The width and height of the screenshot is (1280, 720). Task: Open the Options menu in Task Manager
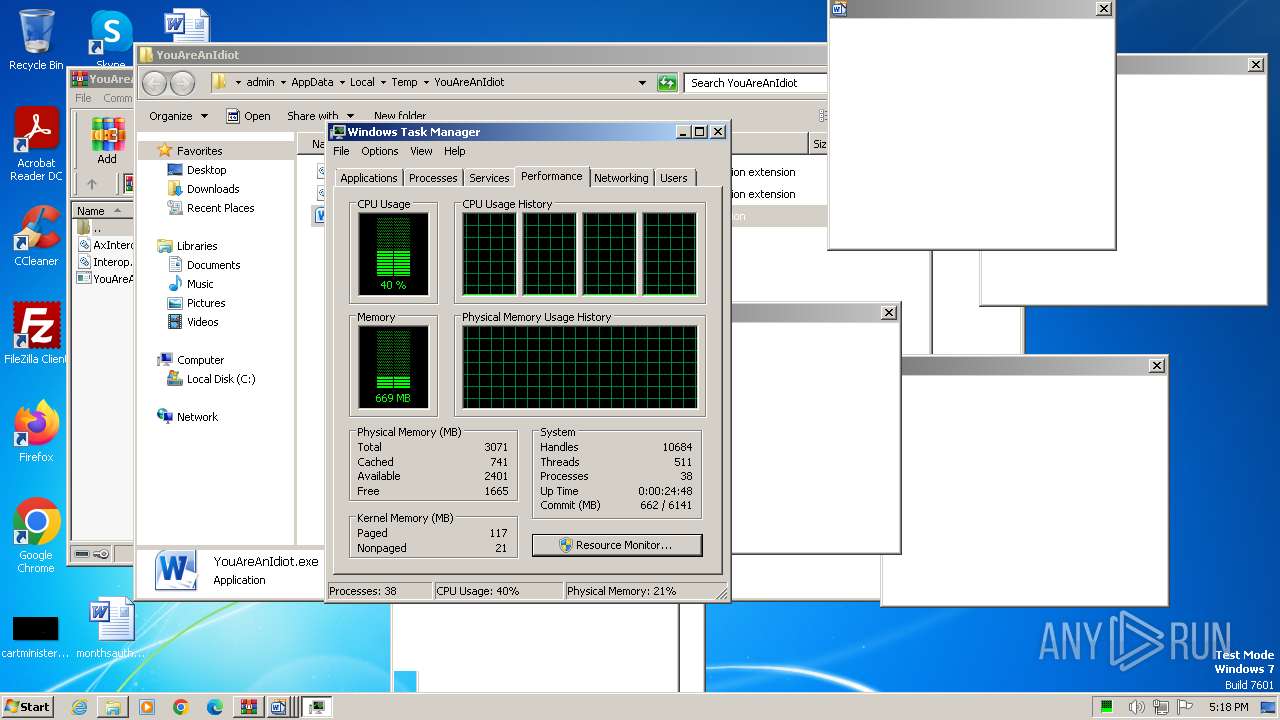pos(380,151)
